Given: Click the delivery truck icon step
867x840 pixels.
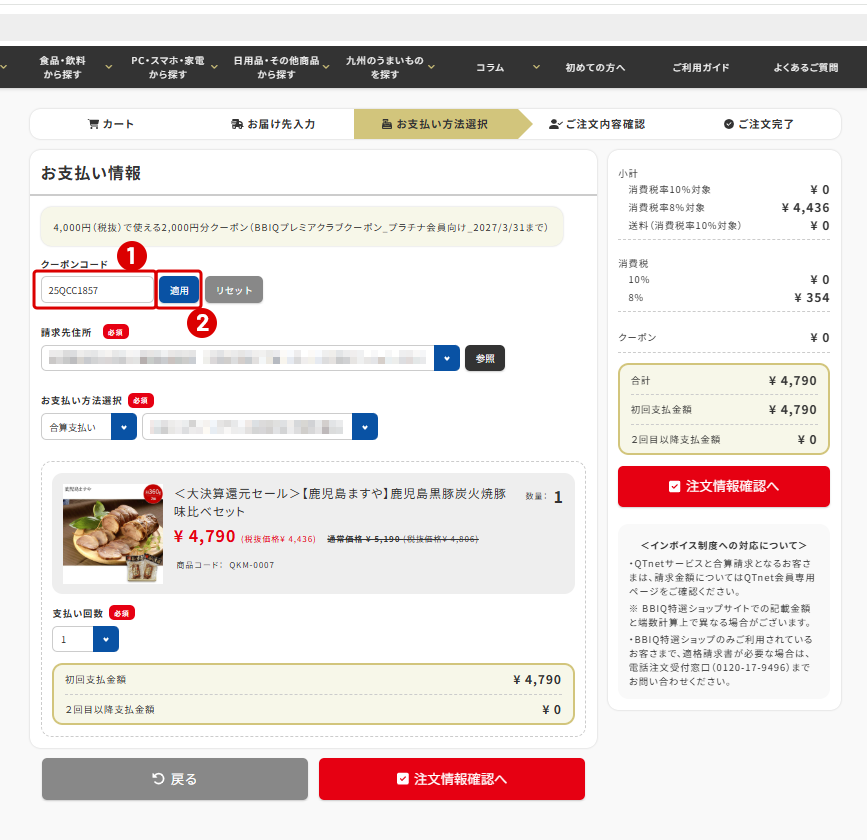Looking at the screenshot, I should coord(237,124).
